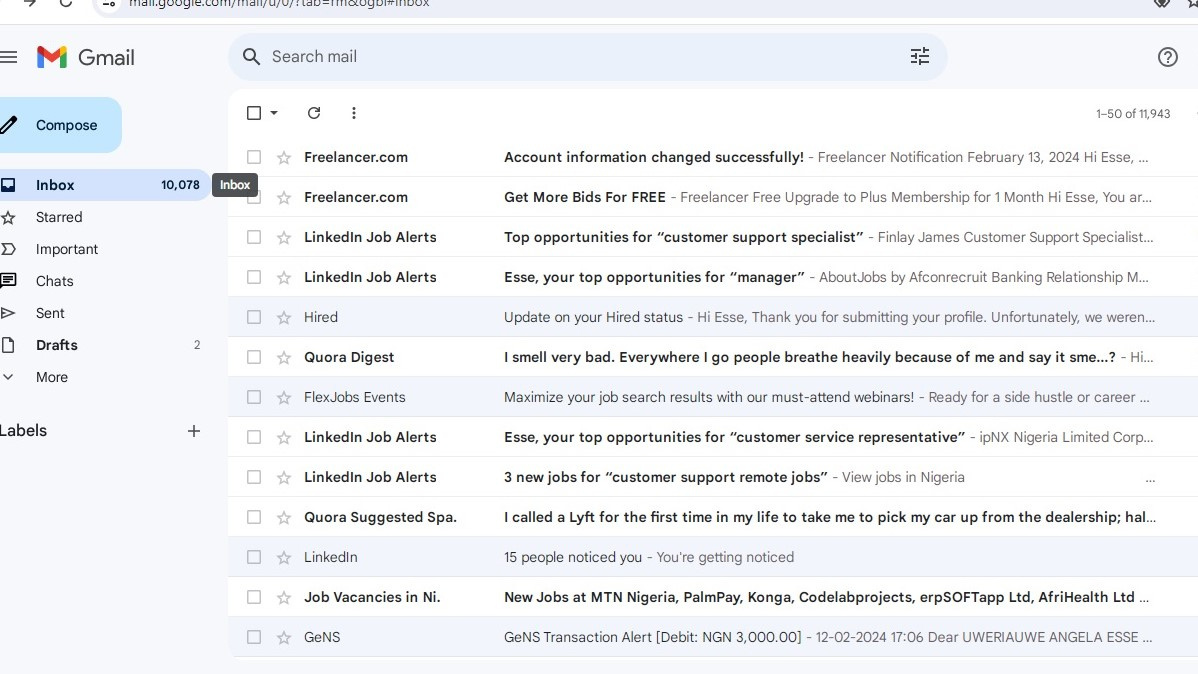1198x674 pixels.
Task: Select the GeNS email checkbox
Action: (x=254, y=637)
